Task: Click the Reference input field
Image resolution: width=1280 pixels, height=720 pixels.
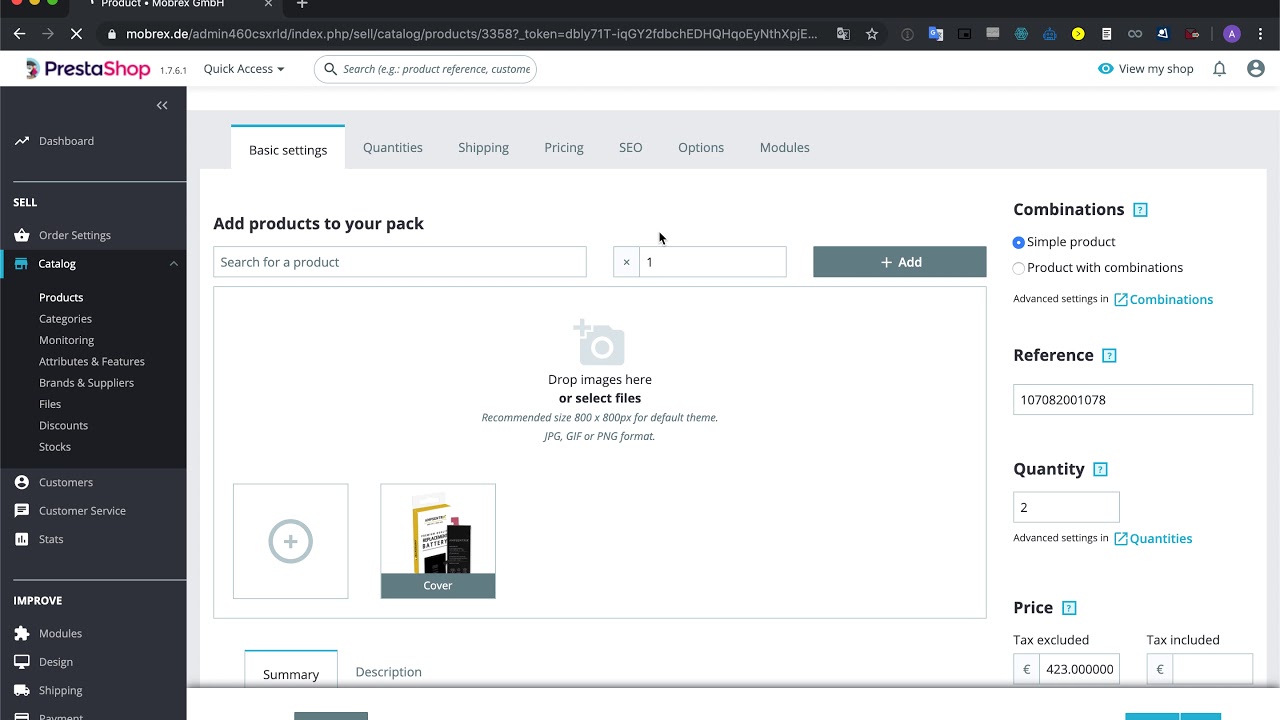Action: tap(1133, 400)
